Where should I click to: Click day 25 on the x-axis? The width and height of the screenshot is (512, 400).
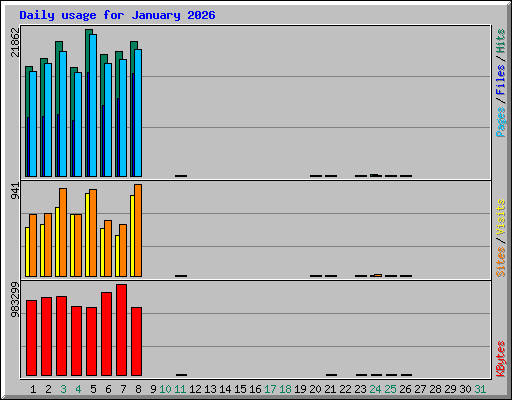[x=390, y=389]
